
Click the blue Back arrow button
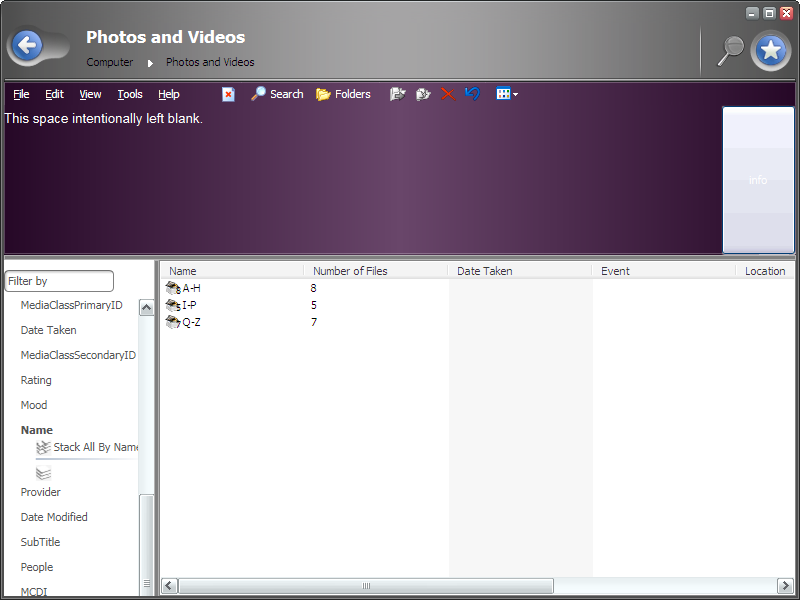pos(27,45)
